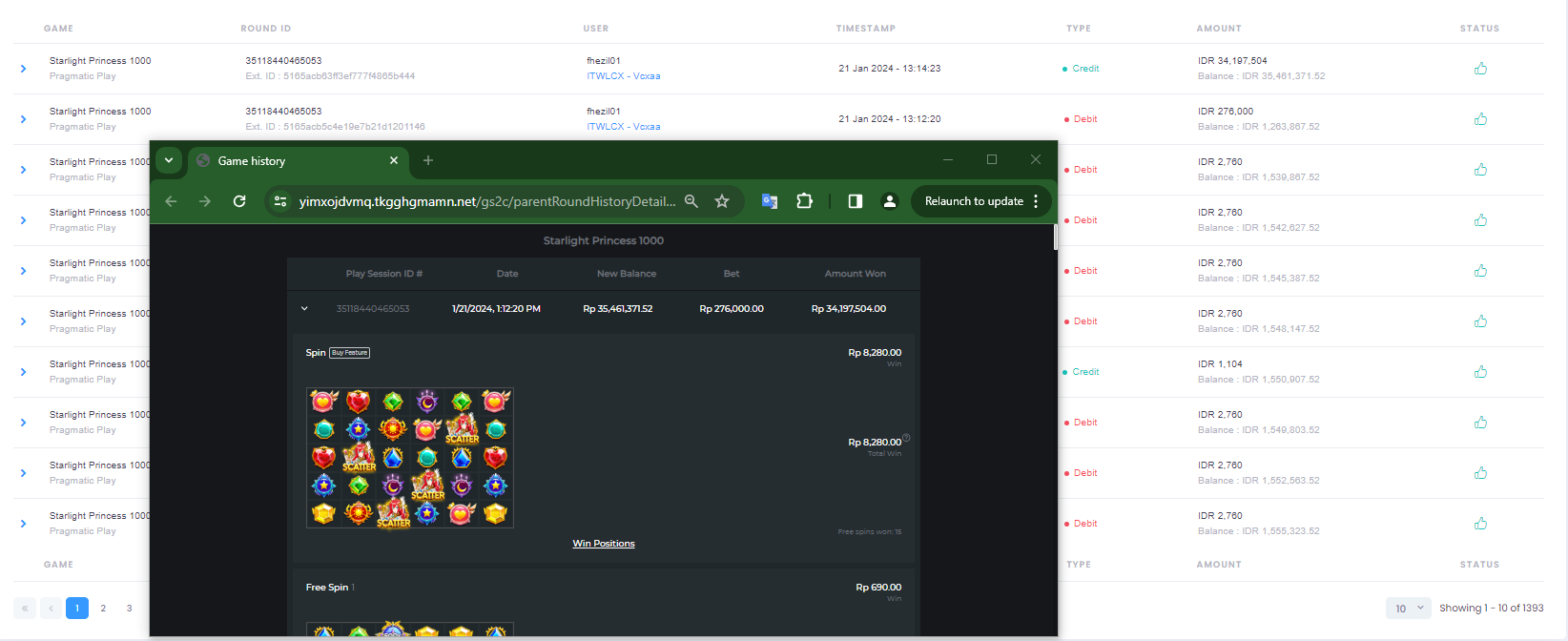Screen dimensions: 1568x641
Task: Click thumbs-up status icon for IDR 34,197,504 row
Action: pos(1480,69)
